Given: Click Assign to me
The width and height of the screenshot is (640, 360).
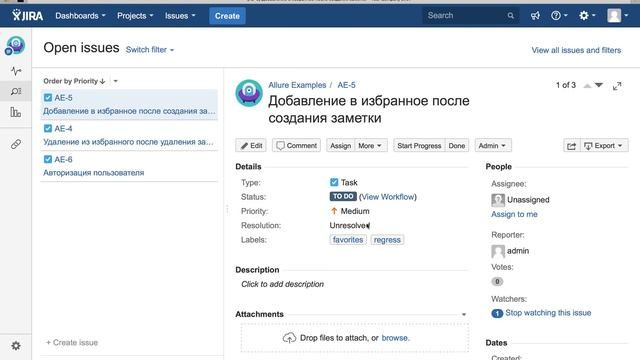Looking at the screenshot, I should tap(514, 214).
